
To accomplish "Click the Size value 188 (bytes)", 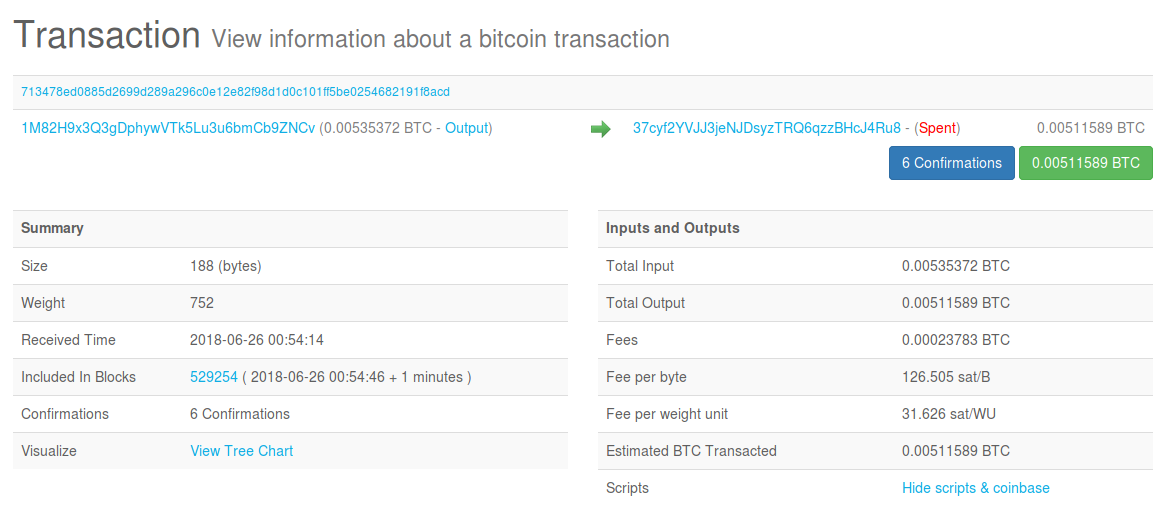I will point(226,266).
